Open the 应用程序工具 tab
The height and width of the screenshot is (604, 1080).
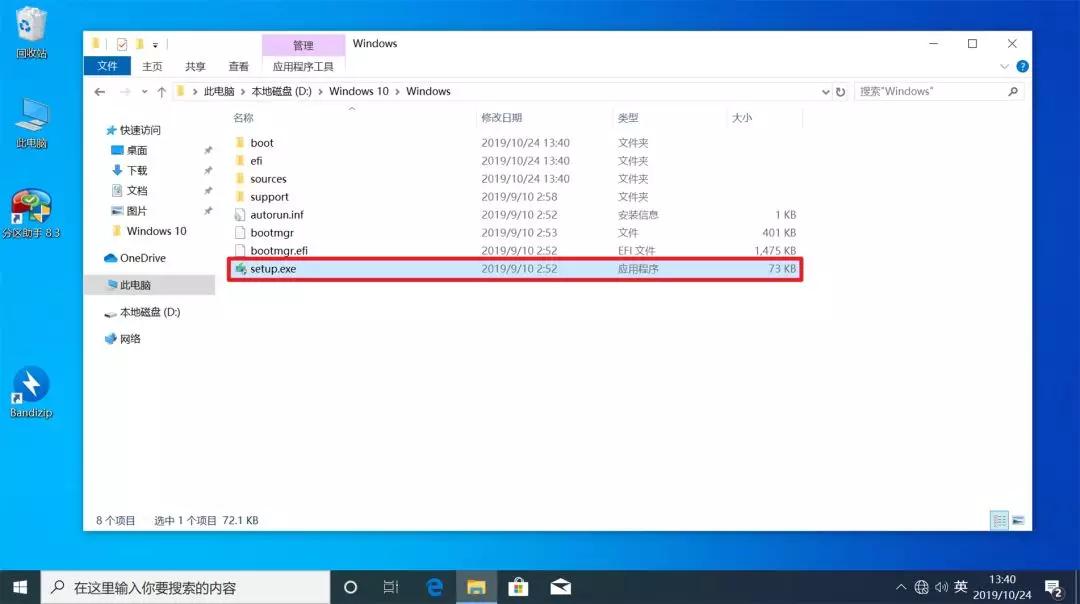tap(302, 66)
